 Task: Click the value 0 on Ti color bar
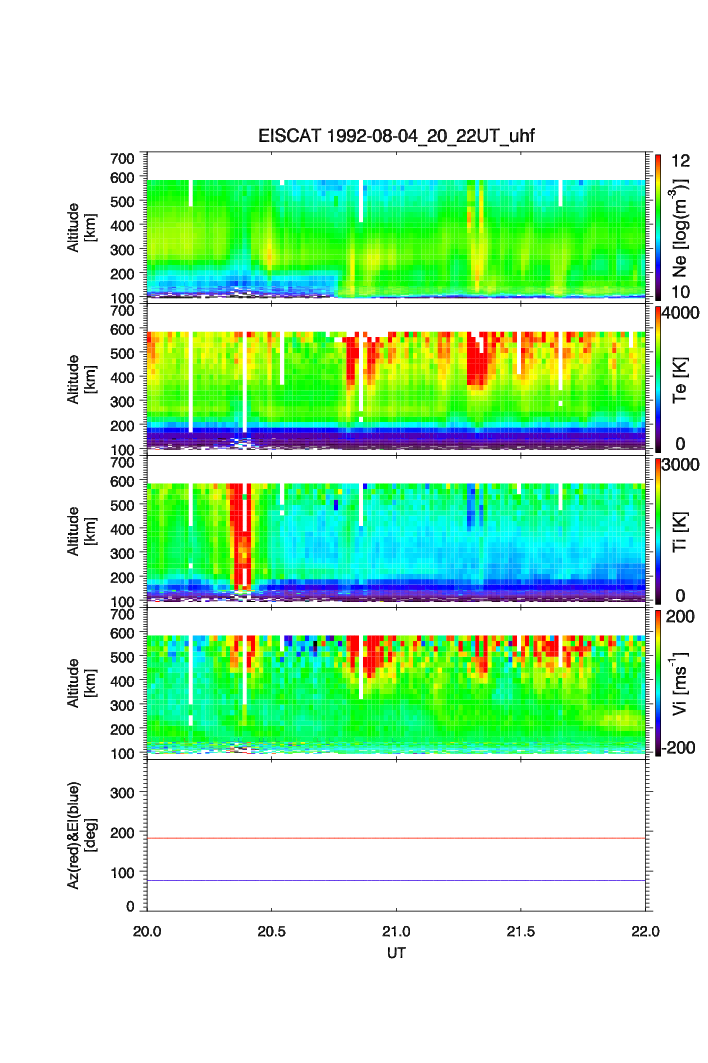[680, 596]
